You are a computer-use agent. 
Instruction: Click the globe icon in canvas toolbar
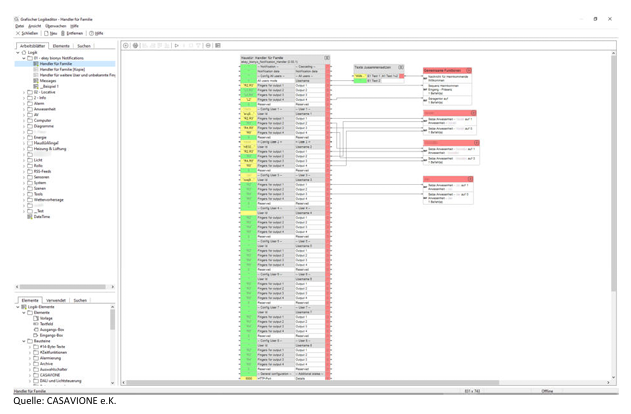point(135,45)
